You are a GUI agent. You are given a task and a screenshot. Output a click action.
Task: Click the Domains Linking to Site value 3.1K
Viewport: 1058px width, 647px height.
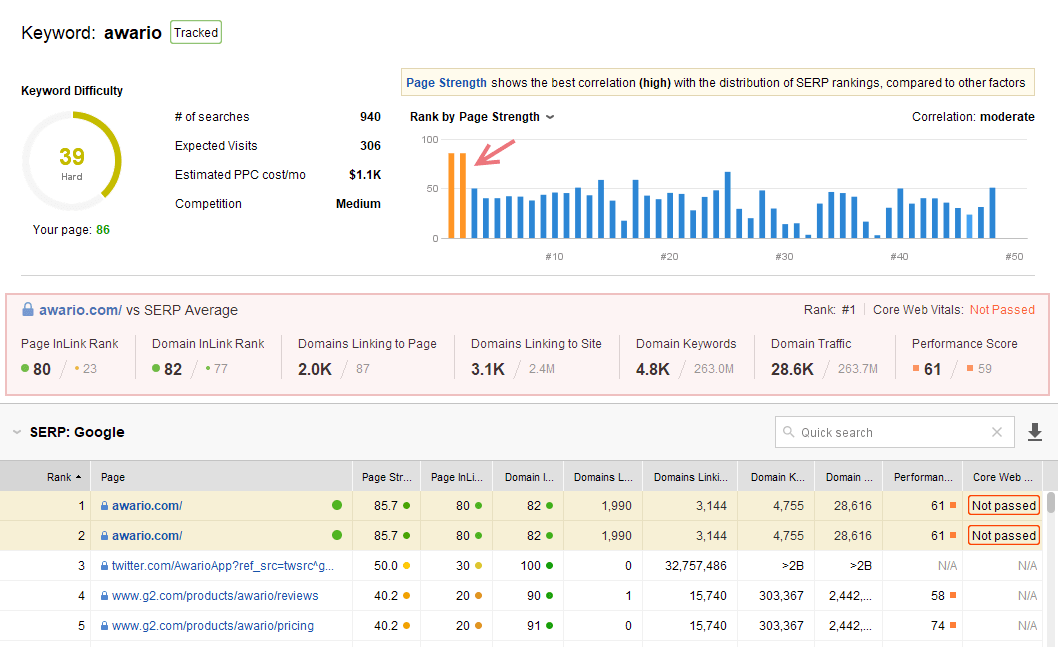(488, 369)
